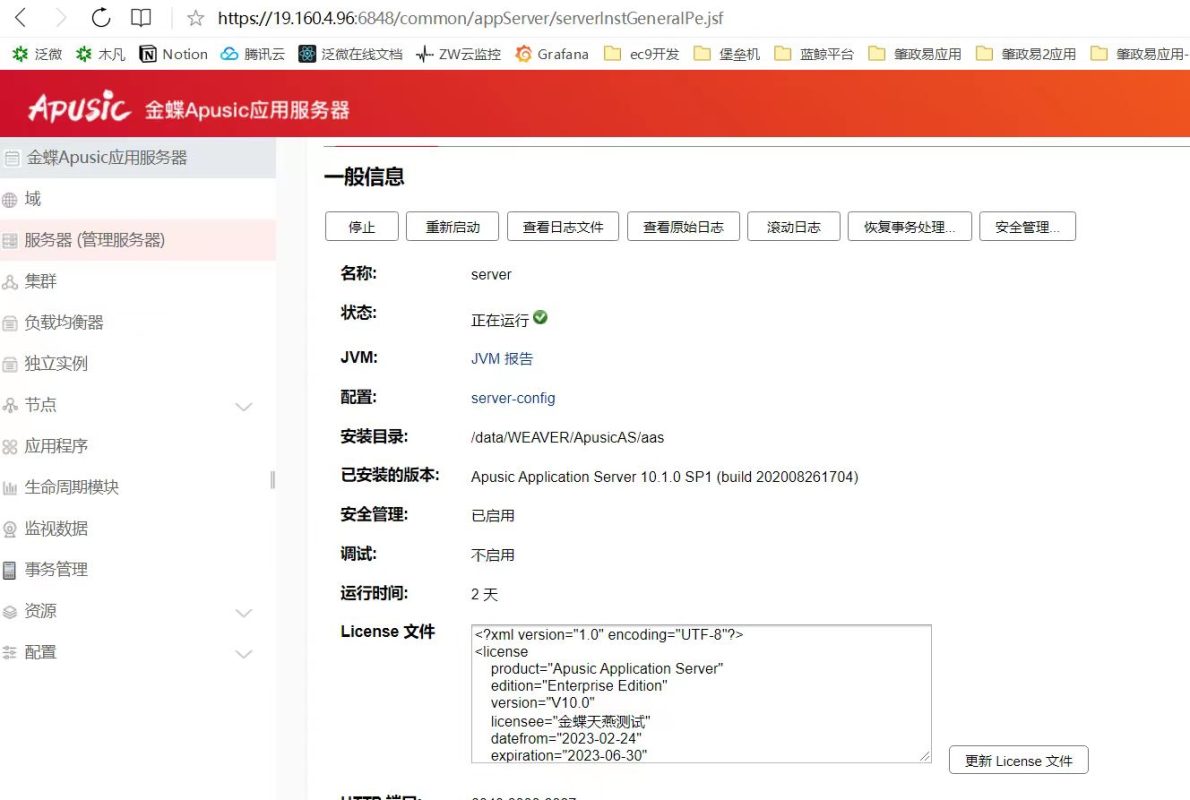Open the Grafana bookmark
Image resolution: width=1190 pixels, height=800 pixels.
(x=551, y=54)
